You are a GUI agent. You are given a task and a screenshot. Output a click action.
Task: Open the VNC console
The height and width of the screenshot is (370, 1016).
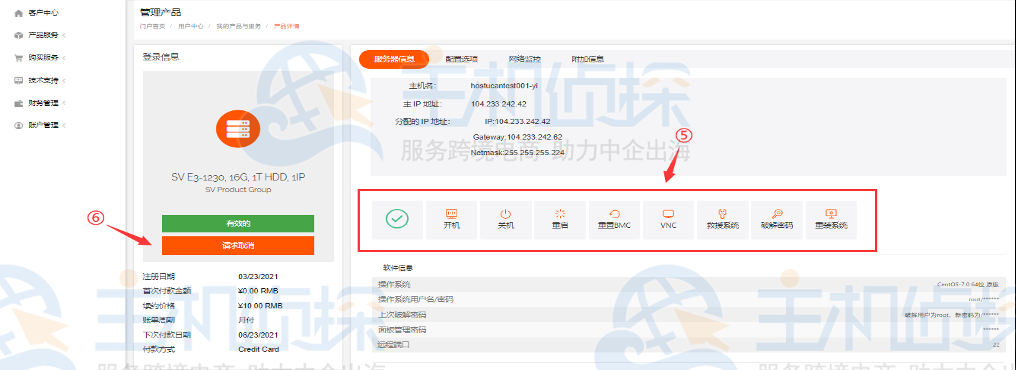coord(668,220)
